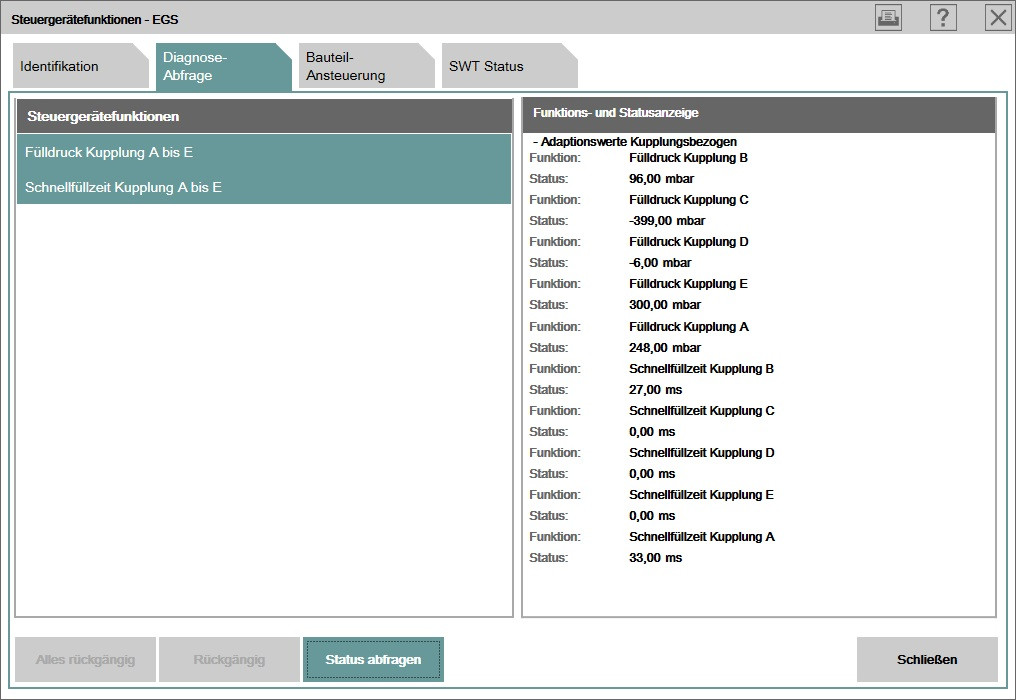The width and height of the screenshot is (1016, 700).
Task: Click the Rückgängig button
Action: click(229, 659)
